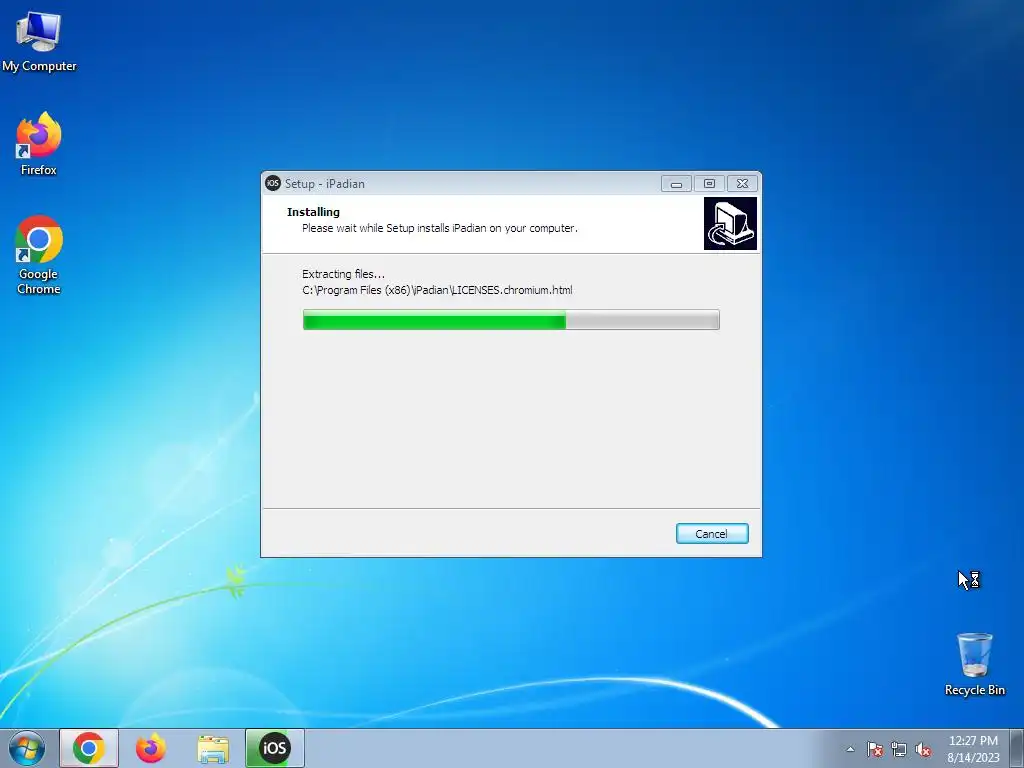The height and width of the screenshot is (768, 1024).
Task: Open the Windows Start menu
Action: click(x=27, y=748)
